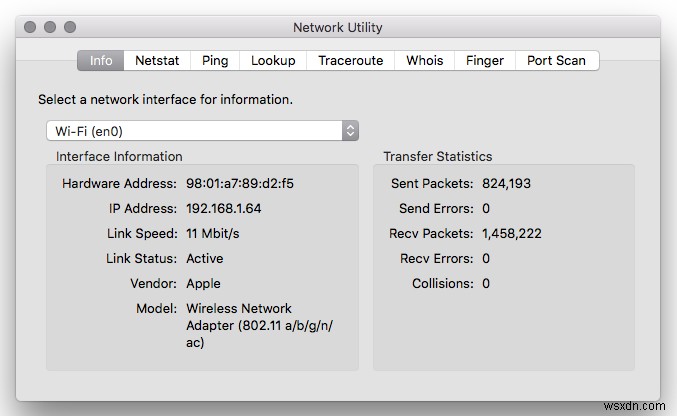Open the Ping tab
This screenshot has height=416, width=677.
tap(215, 60)
